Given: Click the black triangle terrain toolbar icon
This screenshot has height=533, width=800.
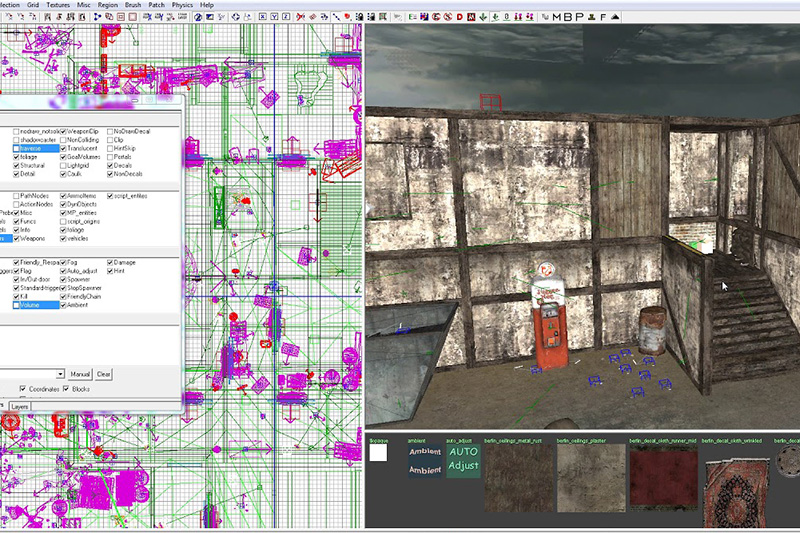Looking at the screenshot, I should point(615,17).
